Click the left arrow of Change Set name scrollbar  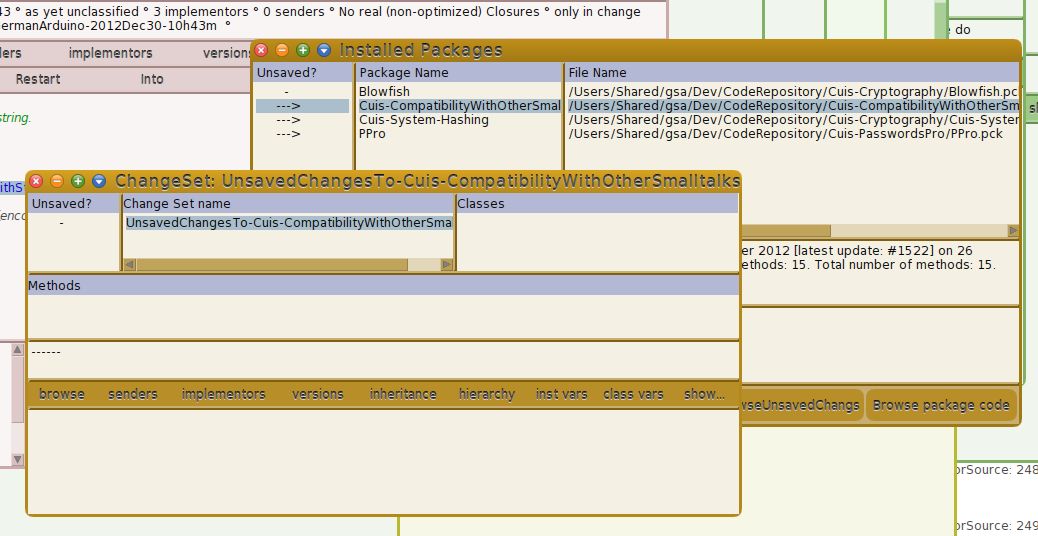coord(129,265)
